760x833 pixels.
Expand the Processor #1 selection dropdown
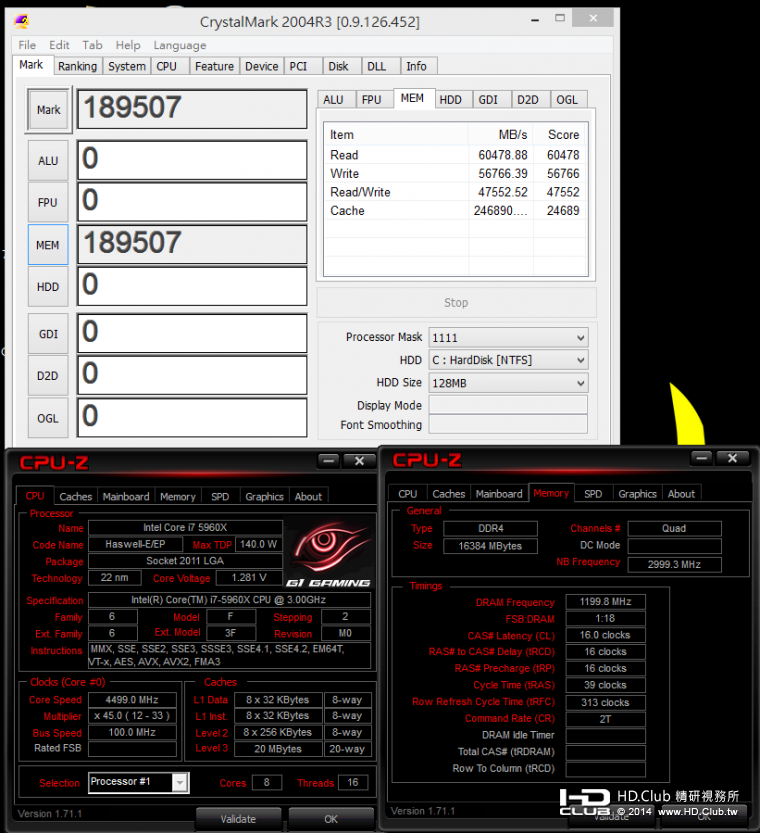pyautogui.click(x=138, y=782)
